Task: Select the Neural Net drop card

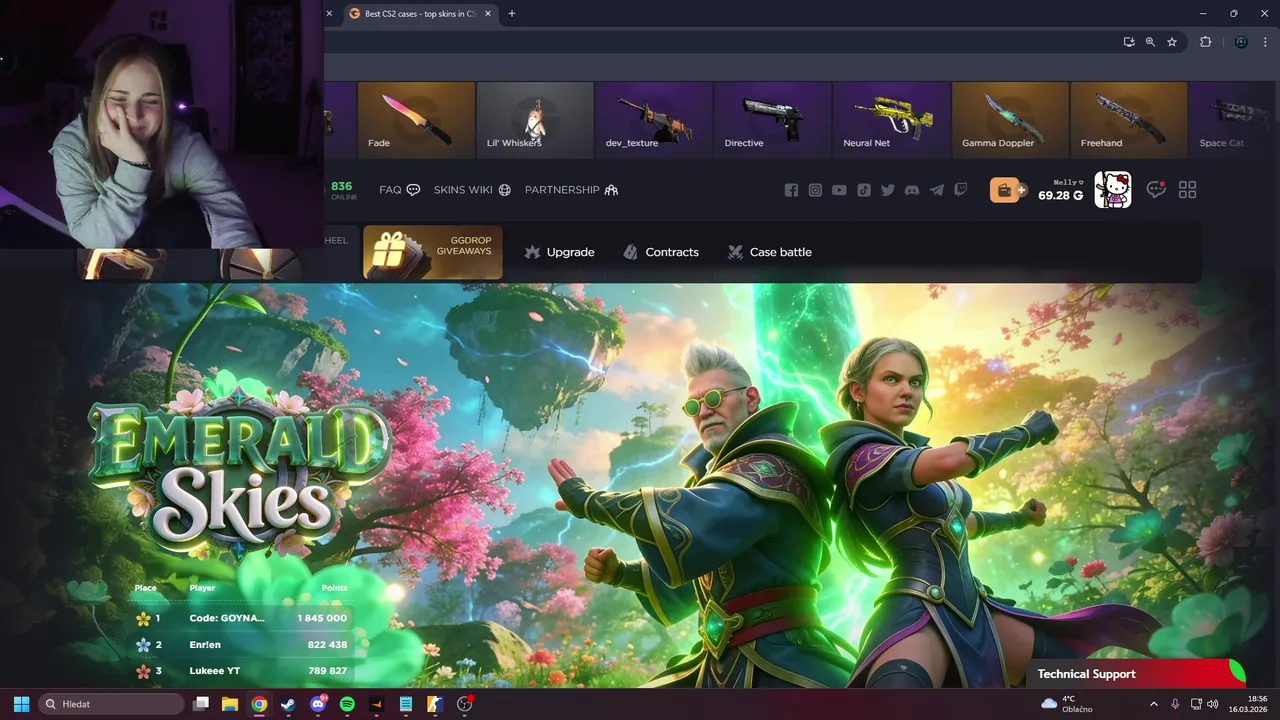Action: (892, 120)
